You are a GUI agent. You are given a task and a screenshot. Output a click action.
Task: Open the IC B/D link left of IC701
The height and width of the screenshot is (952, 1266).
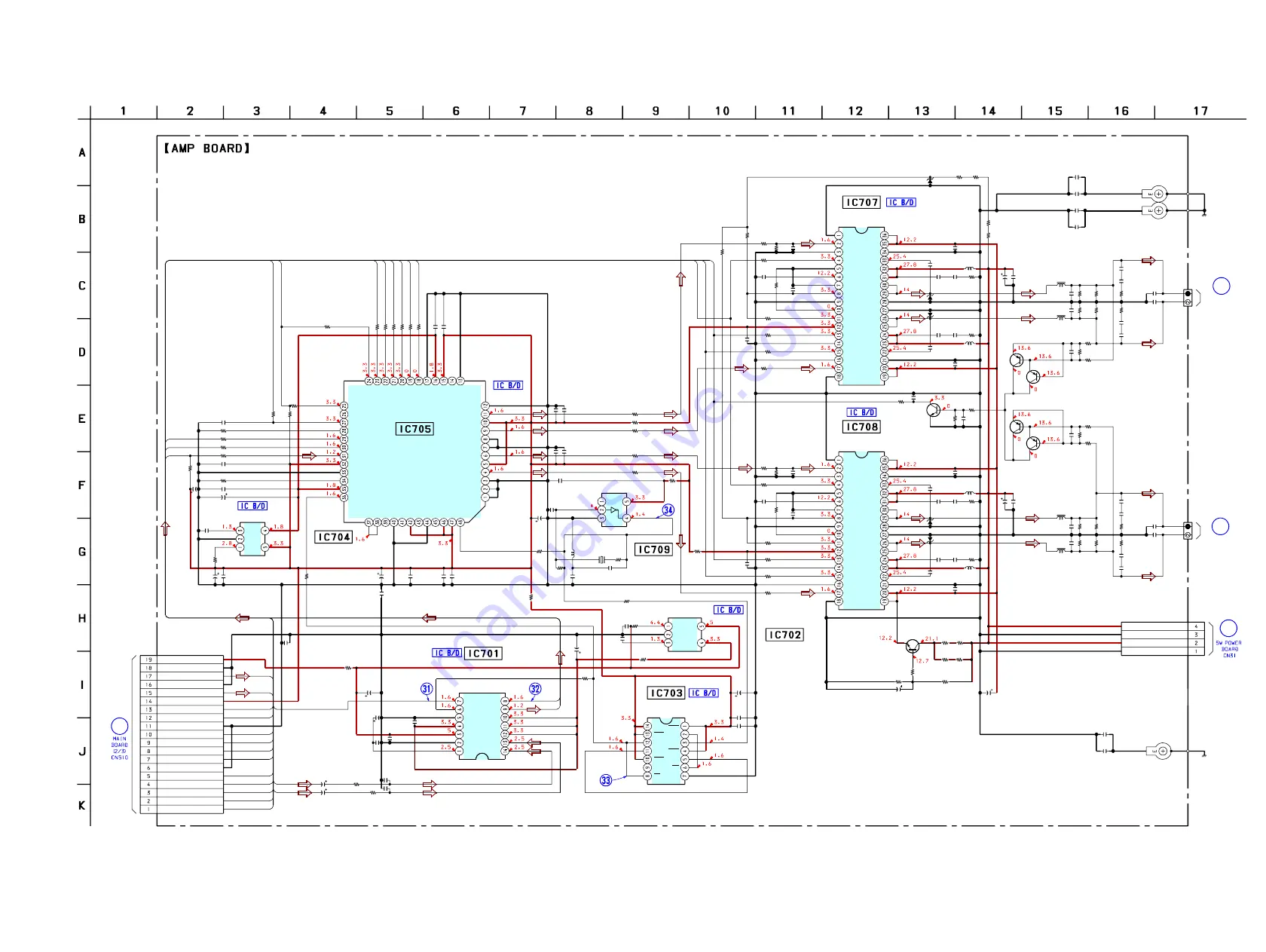click(x=447, y=653)
